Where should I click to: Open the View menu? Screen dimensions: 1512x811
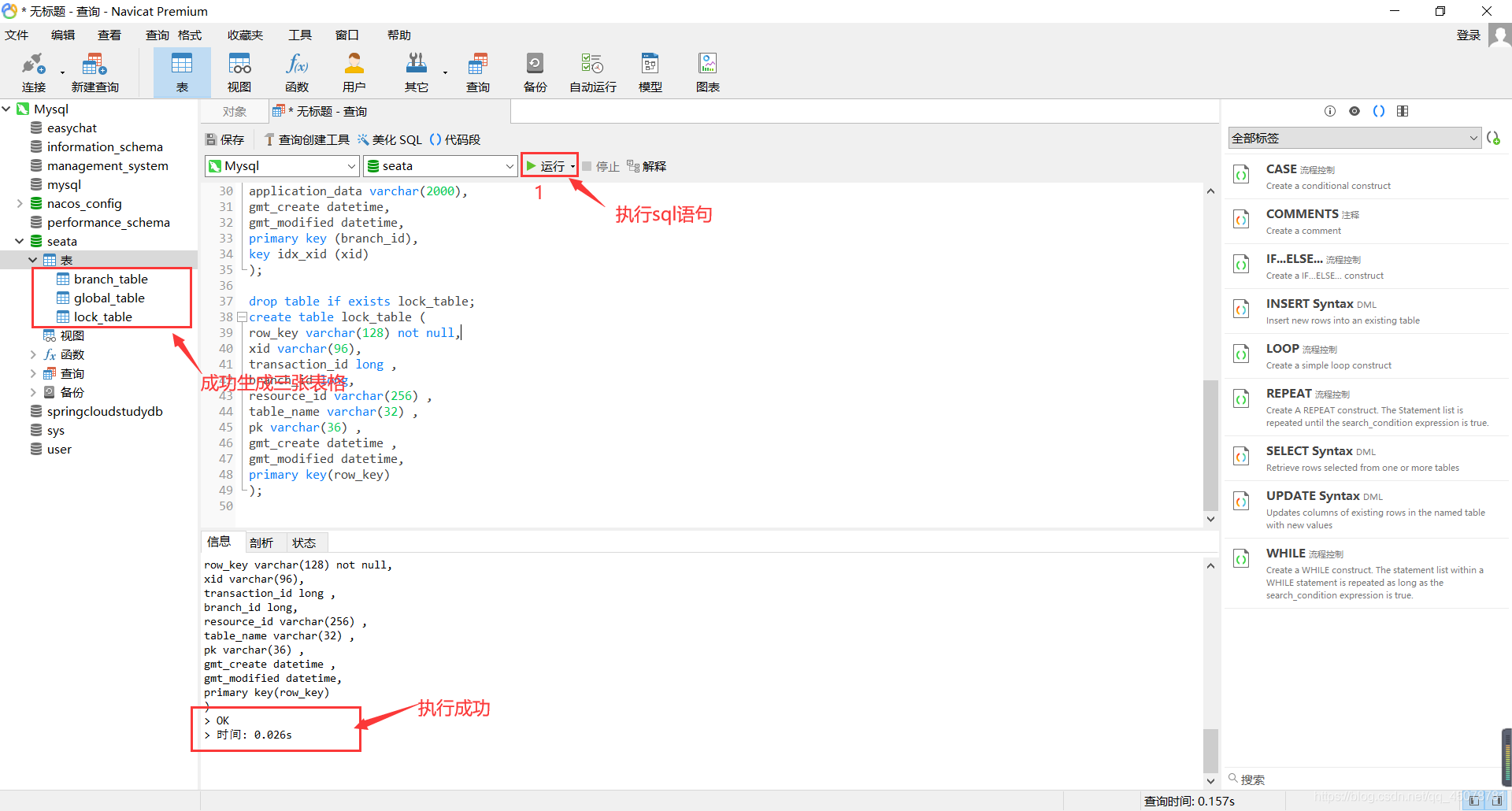coord(109,35)
